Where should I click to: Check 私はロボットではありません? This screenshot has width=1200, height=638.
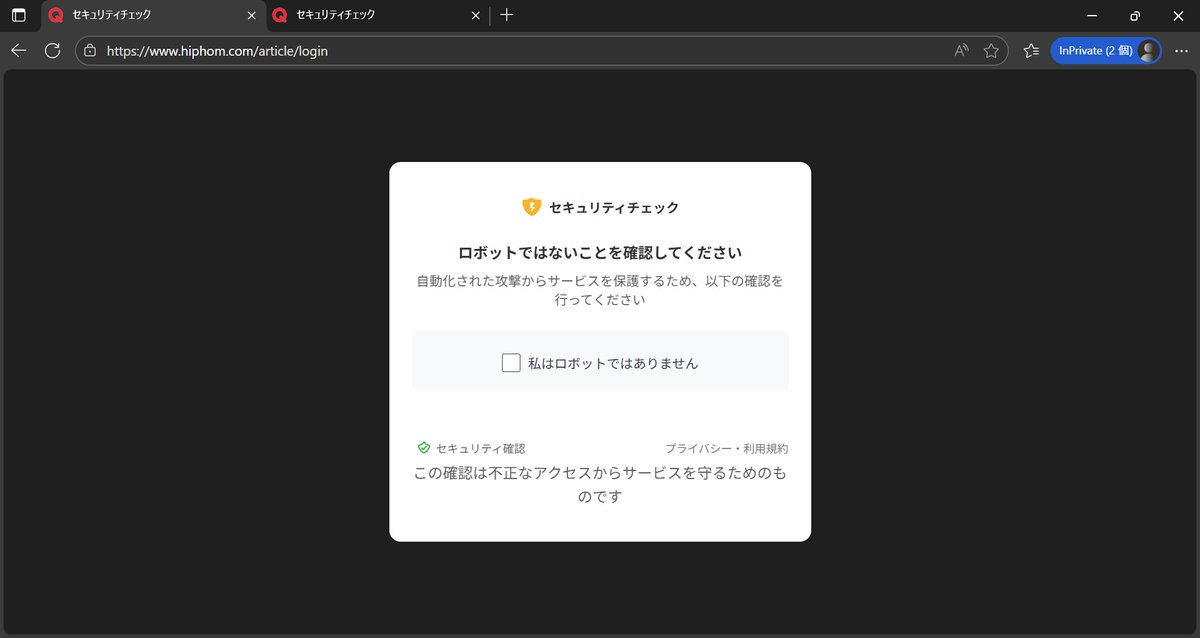(511, 362)
